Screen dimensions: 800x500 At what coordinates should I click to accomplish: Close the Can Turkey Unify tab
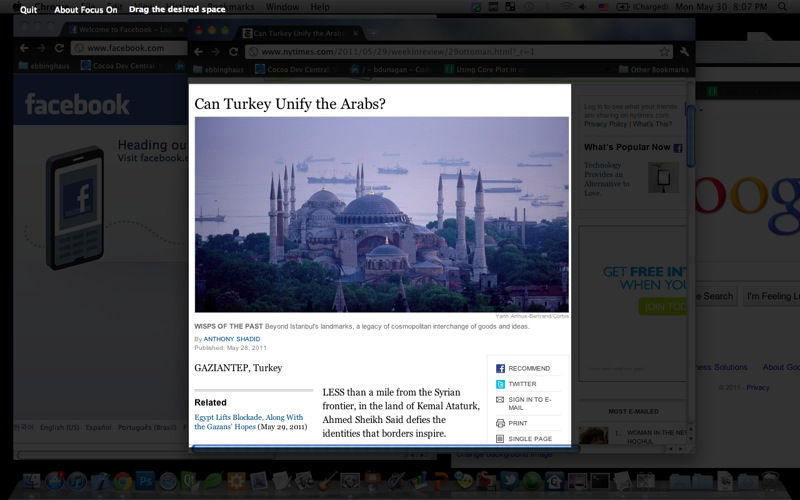point(356,33)
